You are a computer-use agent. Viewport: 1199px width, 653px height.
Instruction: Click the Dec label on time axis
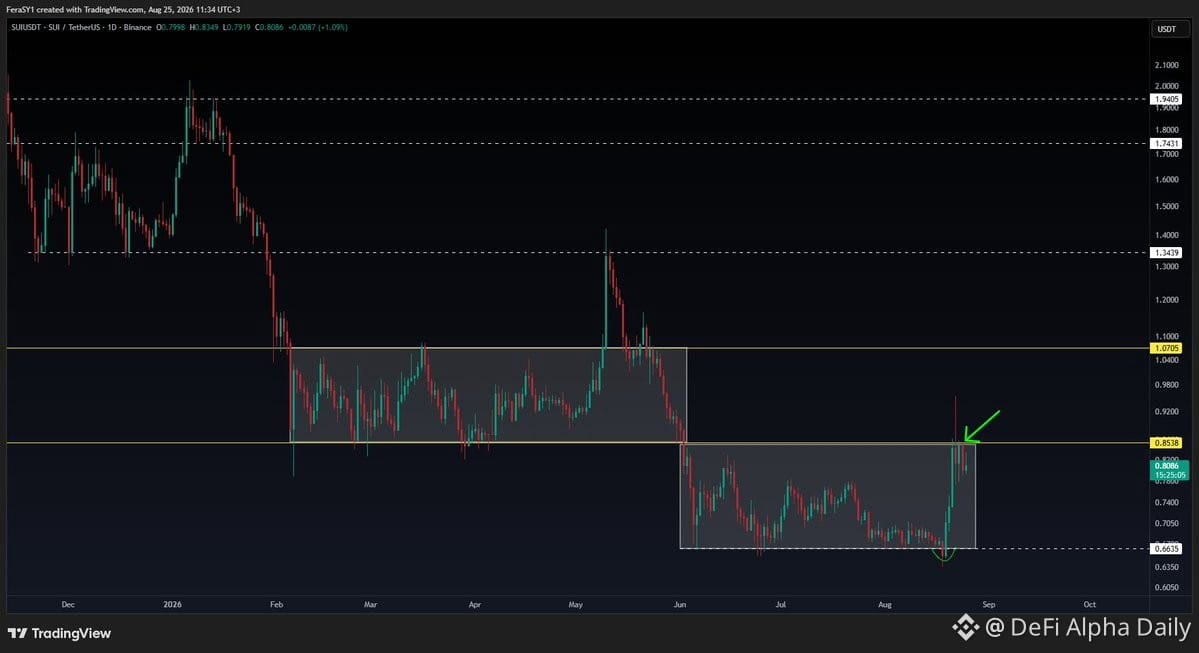(68, 604)
